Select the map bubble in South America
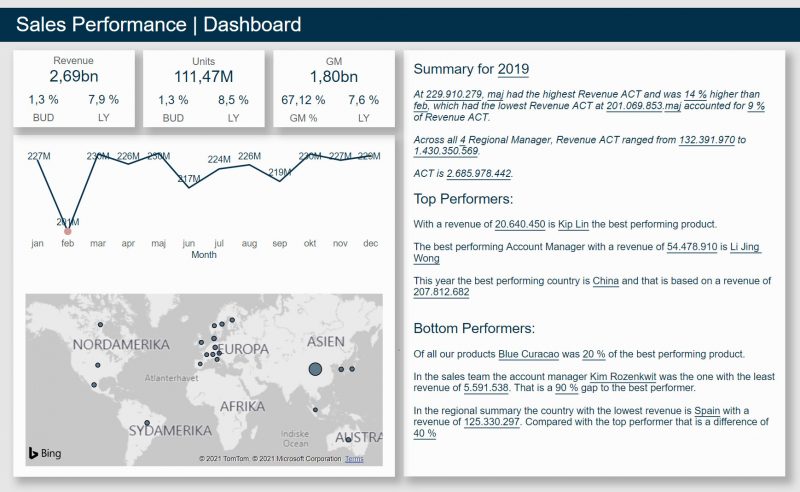800x492 pixels. [147, 423]
